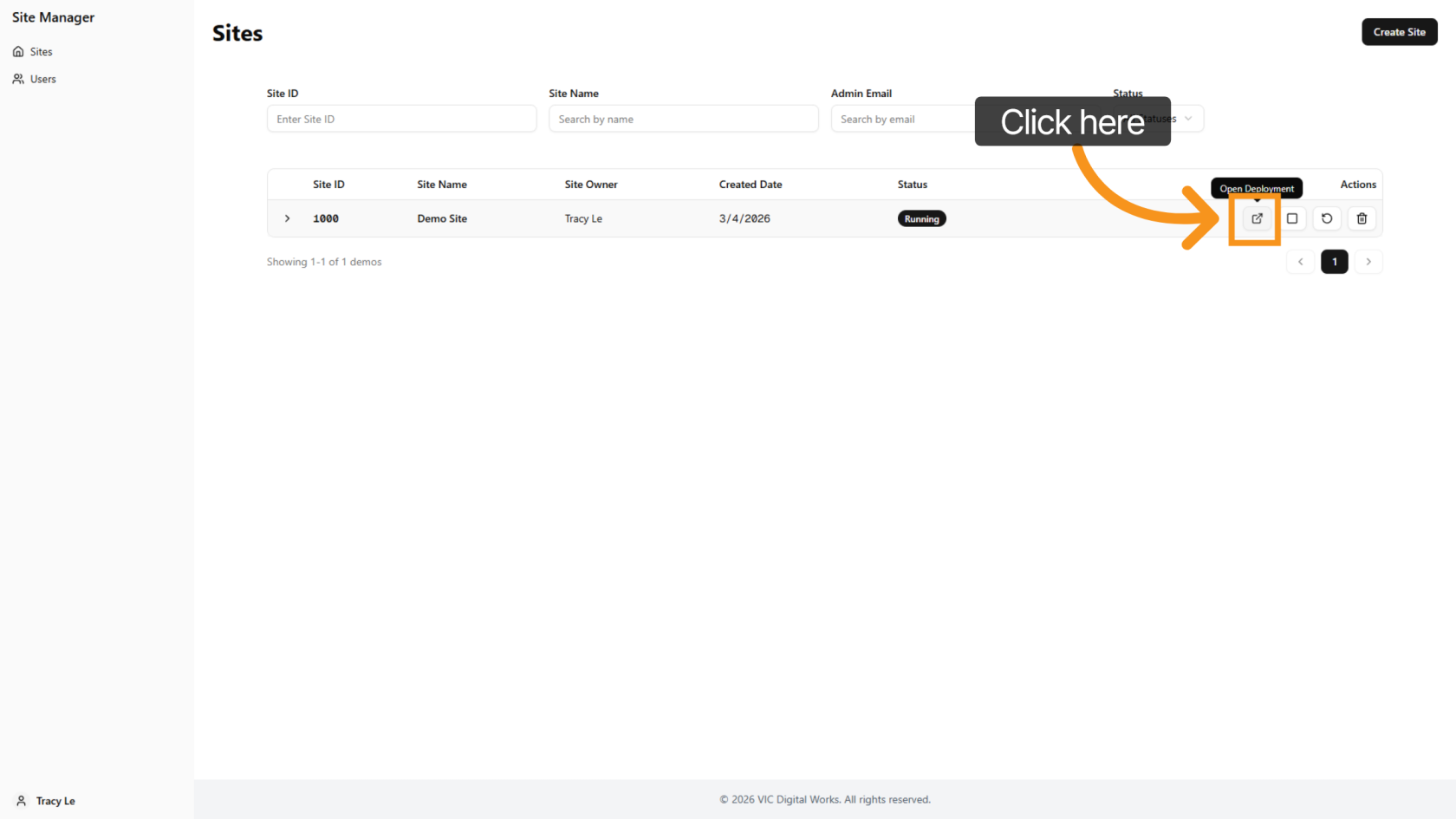Focus the Search by name field

[683, 119]
